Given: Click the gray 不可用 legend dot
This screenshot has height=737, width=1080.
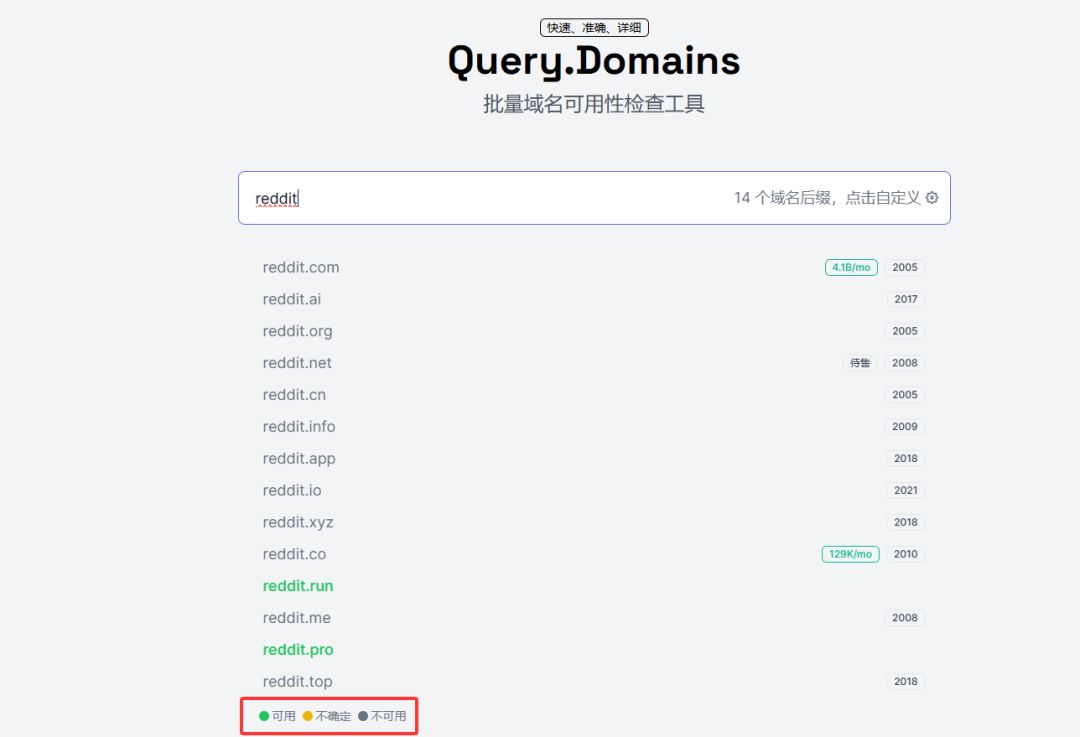Looking at the screenshot, I should (363, 716).
